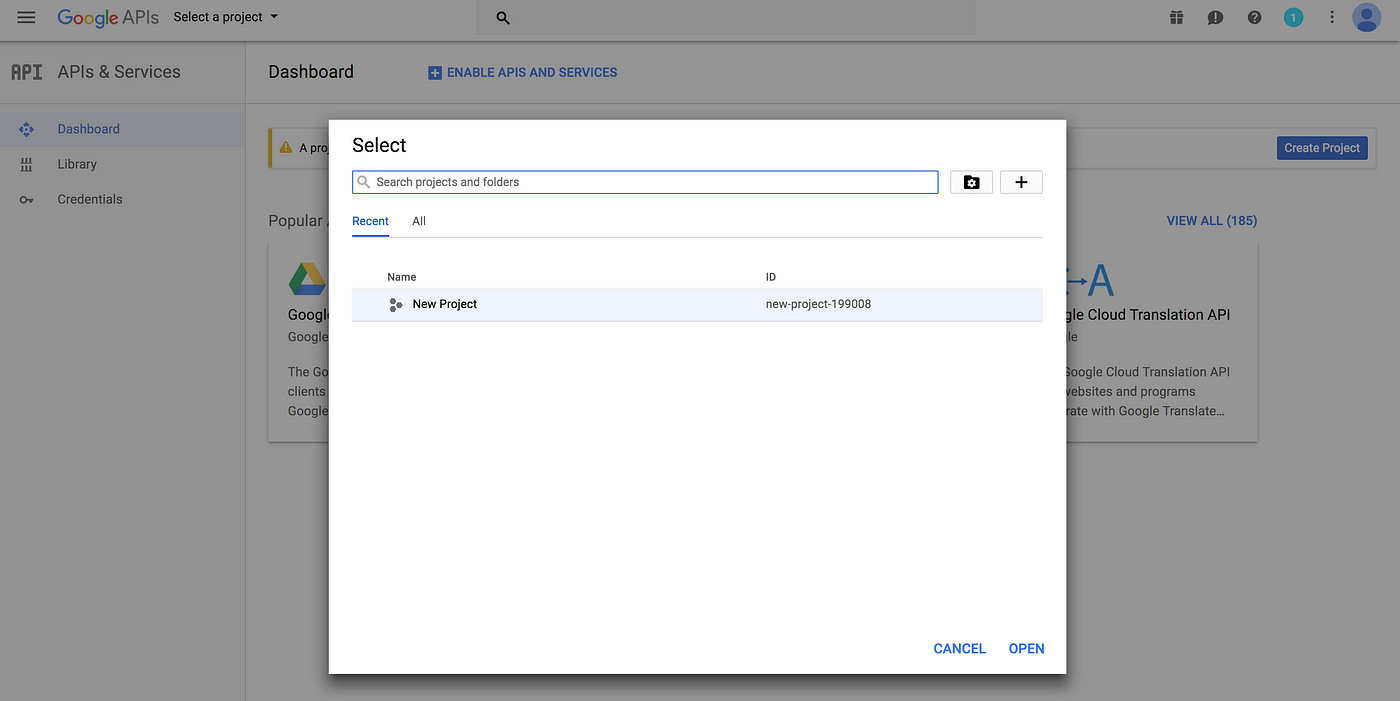The height and width of the screenshot is (701, 1400).
Task: Click the CANCEL button
Action: [x=959, y=649]
